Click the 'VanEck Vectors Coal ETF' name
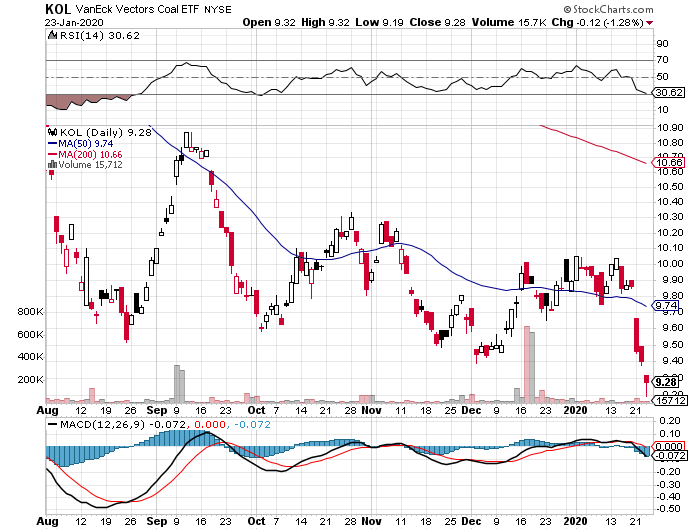The image size is (700, 530). pos(138,9)
